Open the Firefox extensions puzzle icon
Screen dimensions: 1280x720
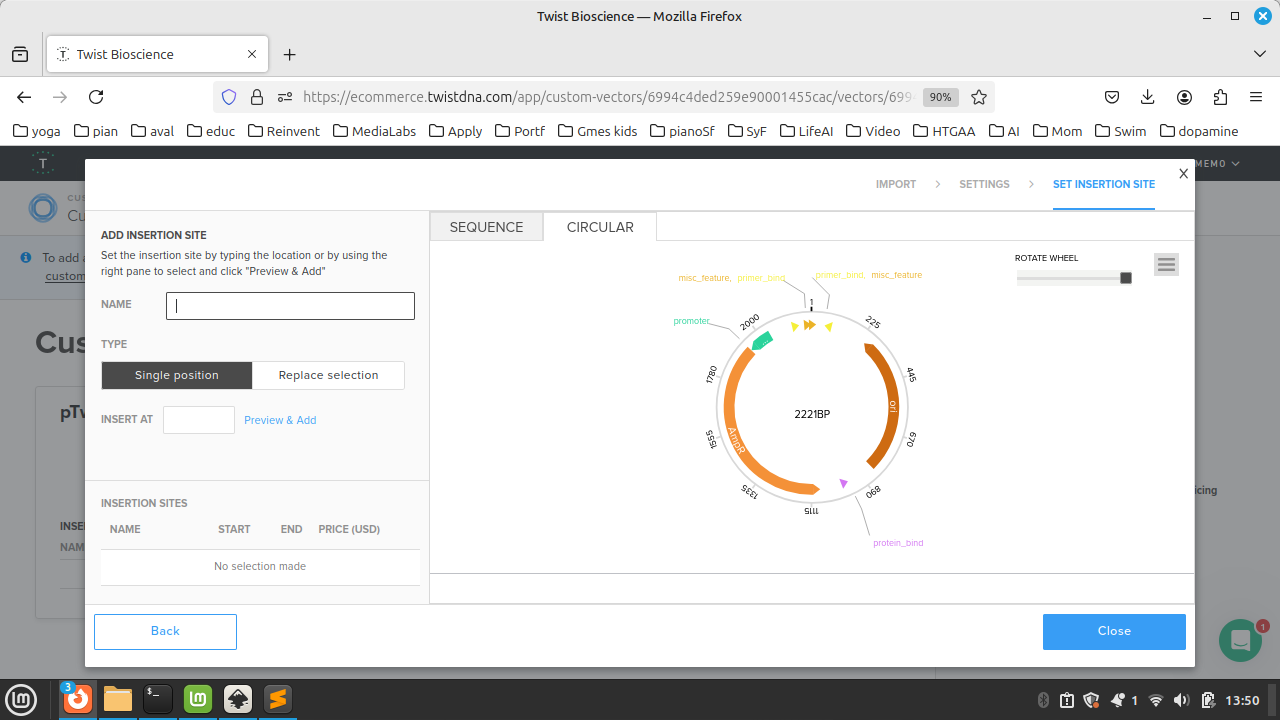pyautogui.click(x=1220, y=97)
